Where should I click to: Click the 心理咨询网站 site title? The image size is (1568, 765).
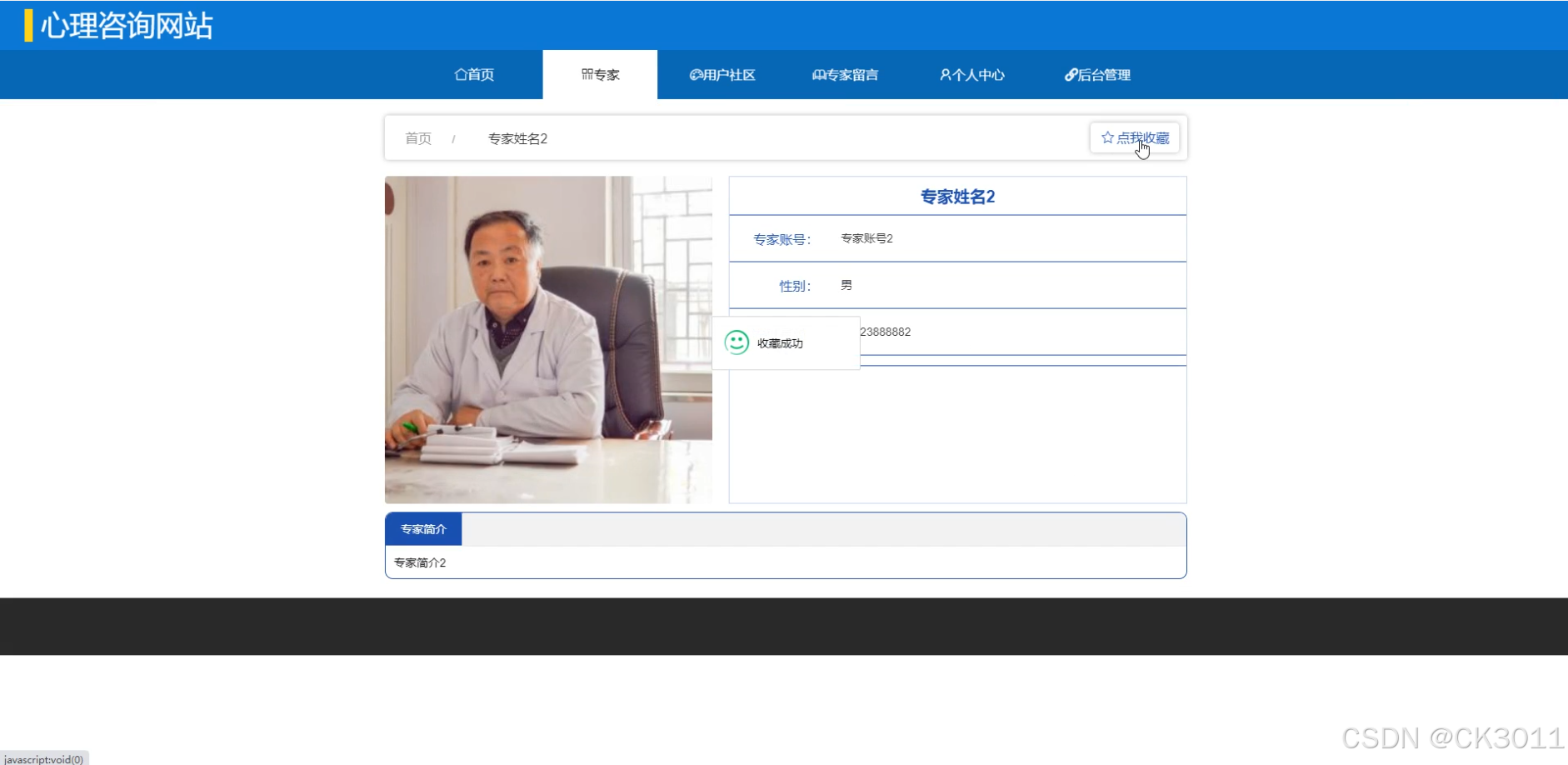127,26
